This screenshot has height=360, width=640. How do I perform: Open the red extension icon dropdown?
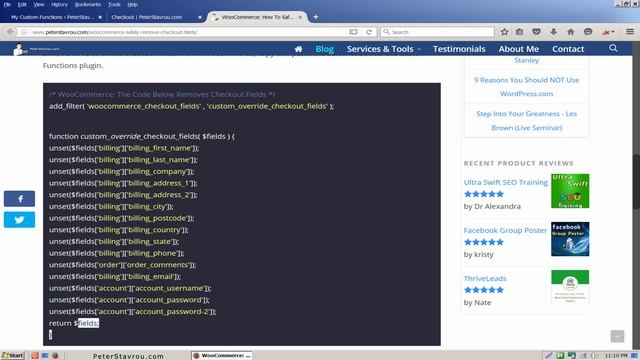(x=608, y=32)
